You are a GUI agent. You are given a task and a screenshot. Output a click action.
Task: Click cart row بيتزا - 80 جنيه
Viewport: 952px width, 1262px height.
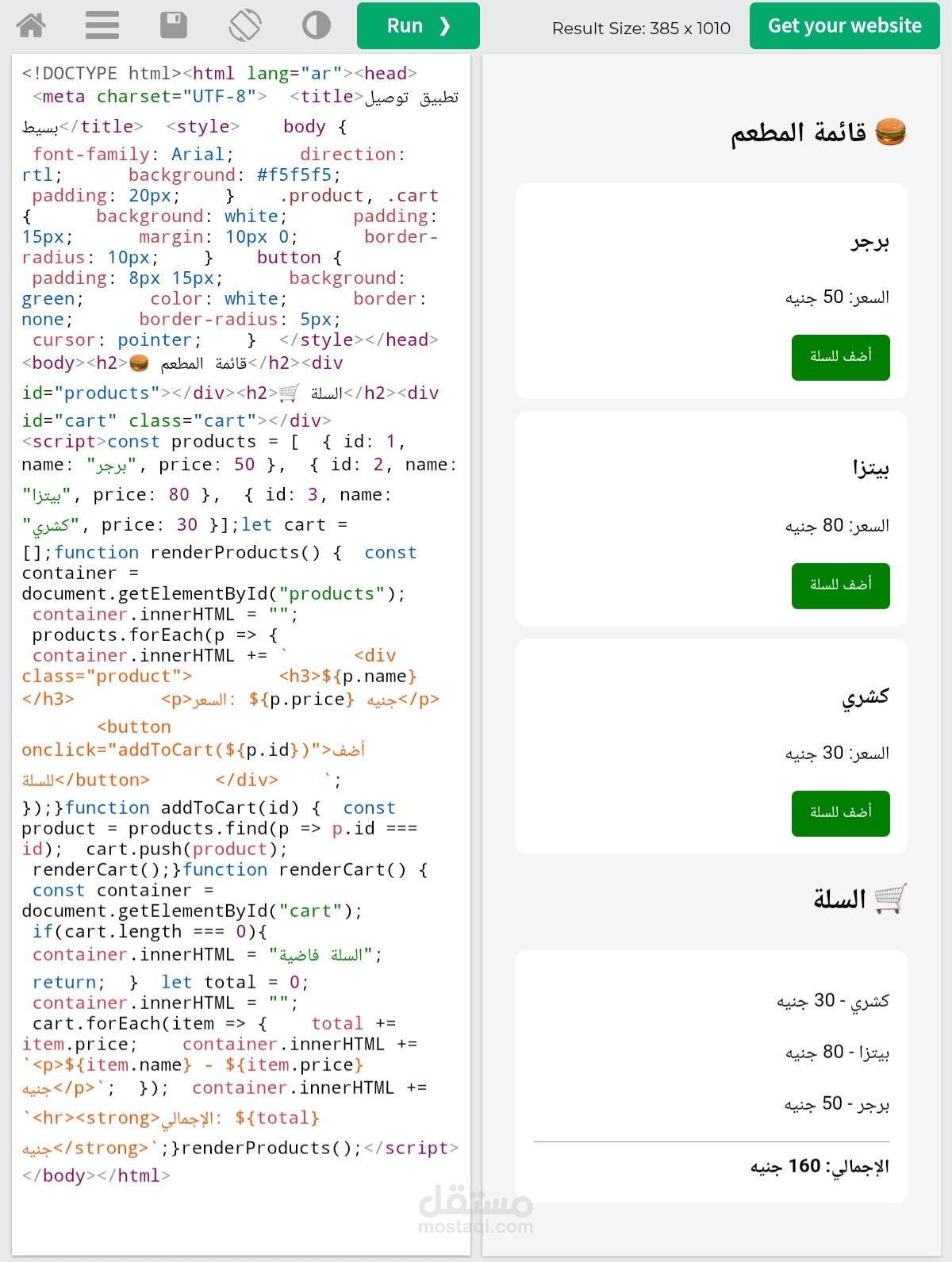(837, 1053)
